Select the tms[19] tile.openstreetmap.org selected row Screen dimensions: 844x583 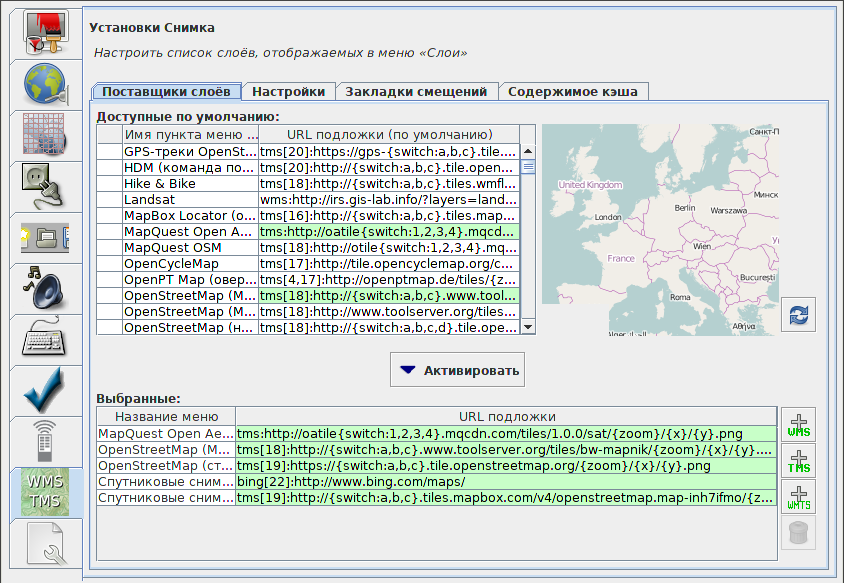pyautogui.click(x=437, y=465)
